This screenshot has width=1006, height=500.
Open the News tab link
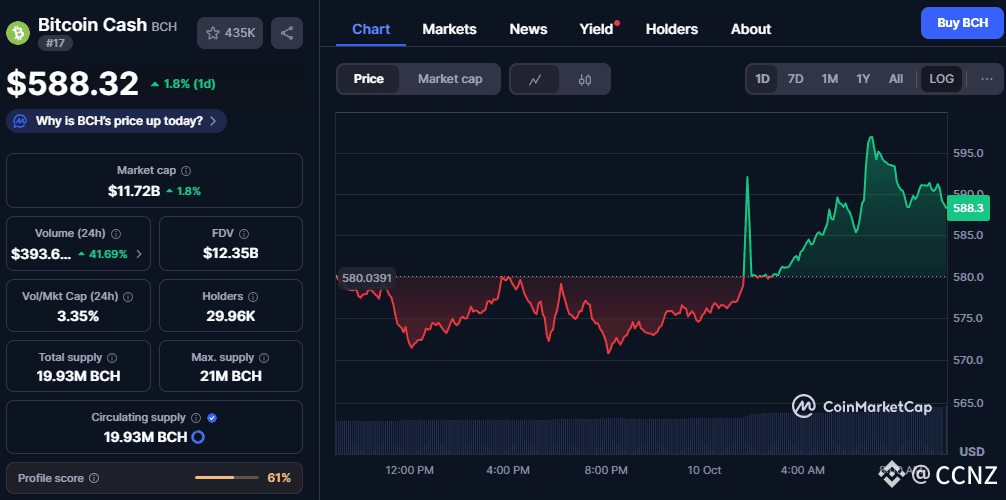pyautogui.click(x=528, y=29)
